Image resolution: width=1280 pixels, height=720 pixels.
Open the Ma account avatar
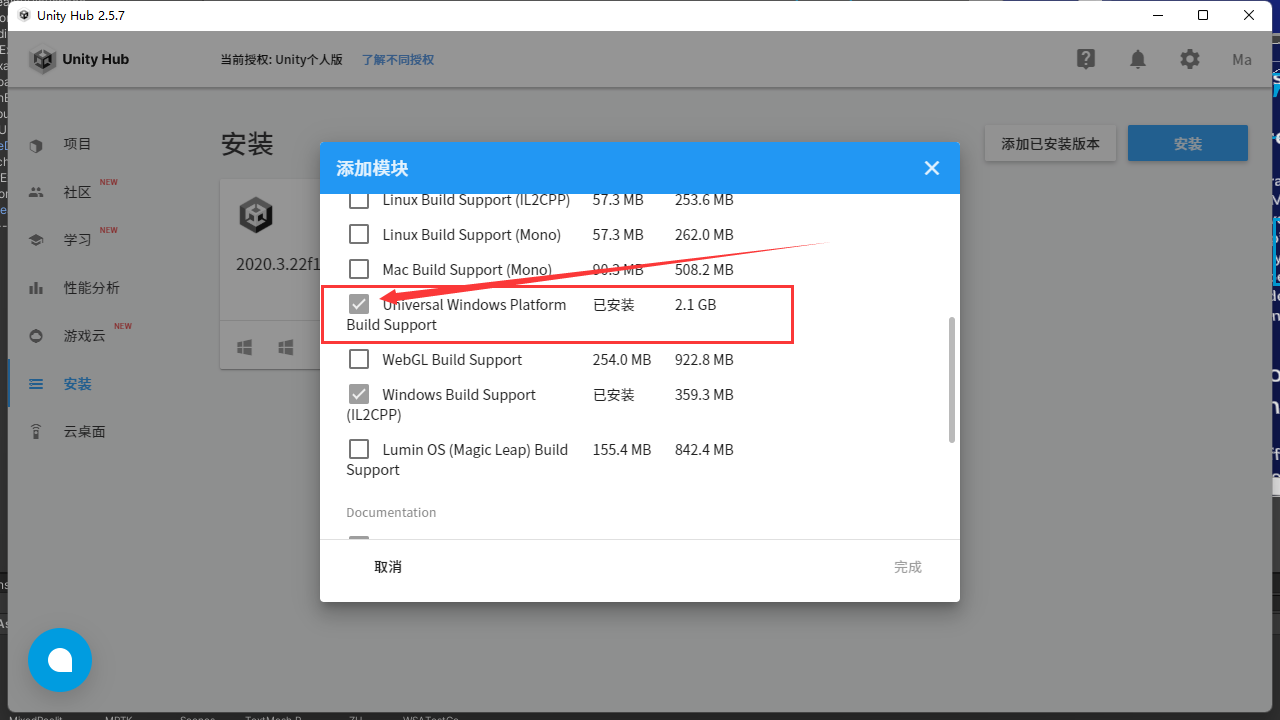pos(1242,59)
